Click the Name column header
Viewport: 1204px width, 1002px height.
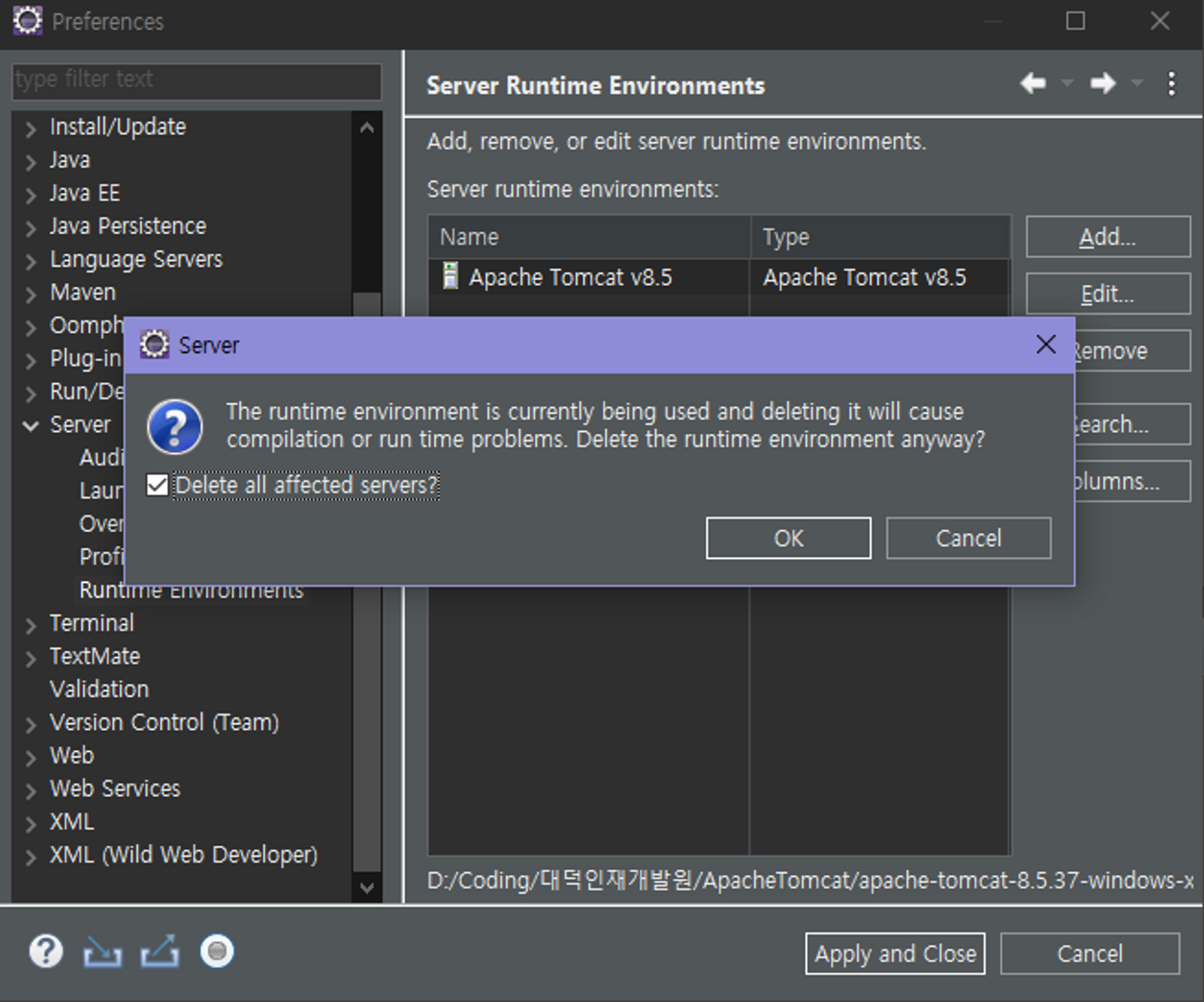[x=589, y=237]
